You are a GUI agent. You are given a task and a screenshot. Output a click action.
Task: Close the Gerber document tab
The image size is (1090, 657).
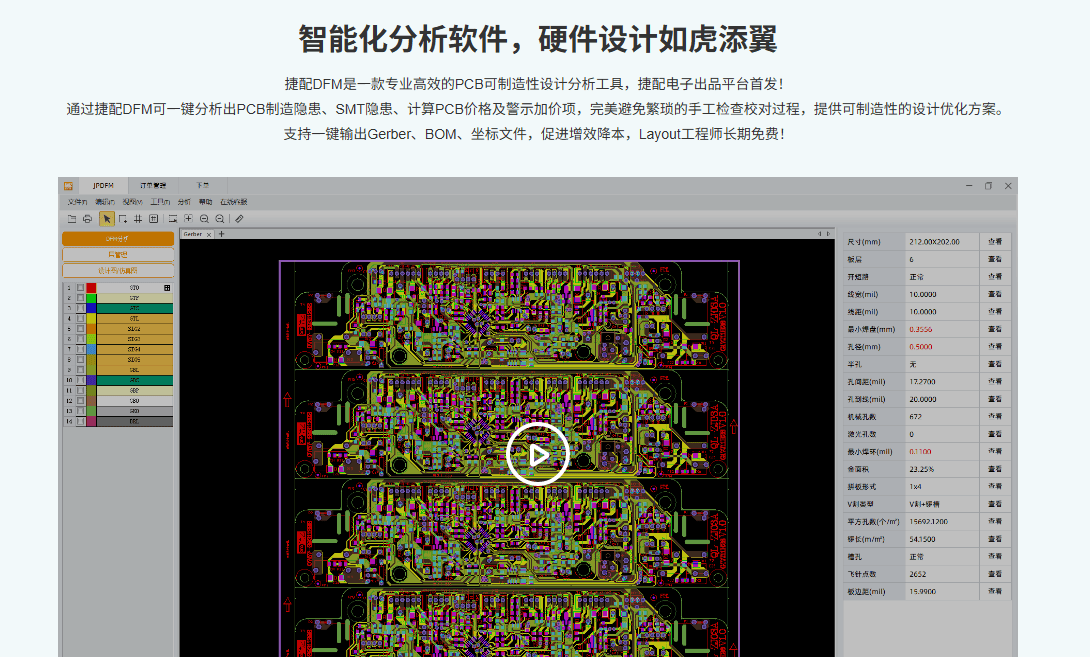click(x=209, y=234)
